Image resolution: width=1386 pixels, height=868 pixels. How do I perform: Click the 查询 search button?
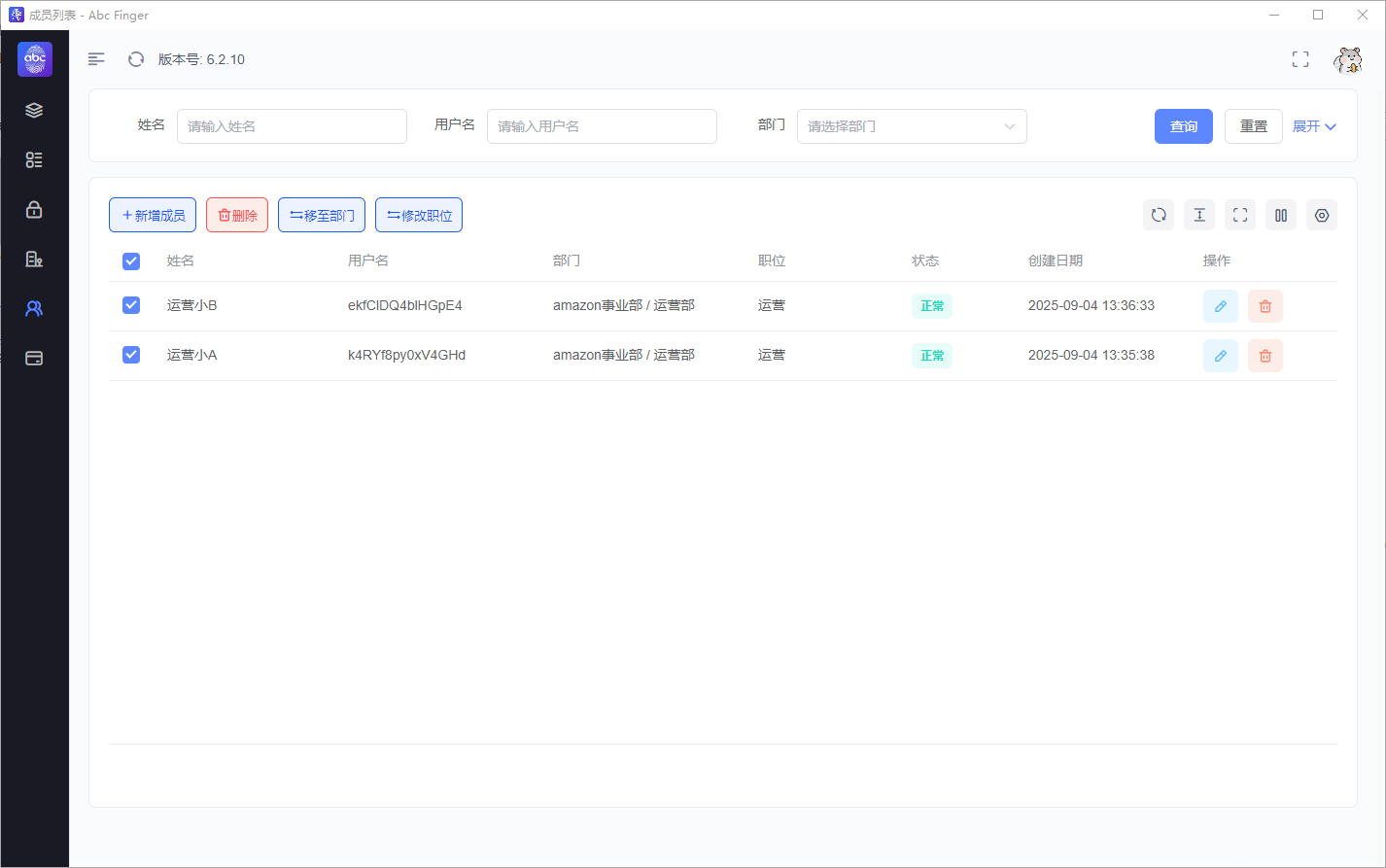(x=1184, y=126)
